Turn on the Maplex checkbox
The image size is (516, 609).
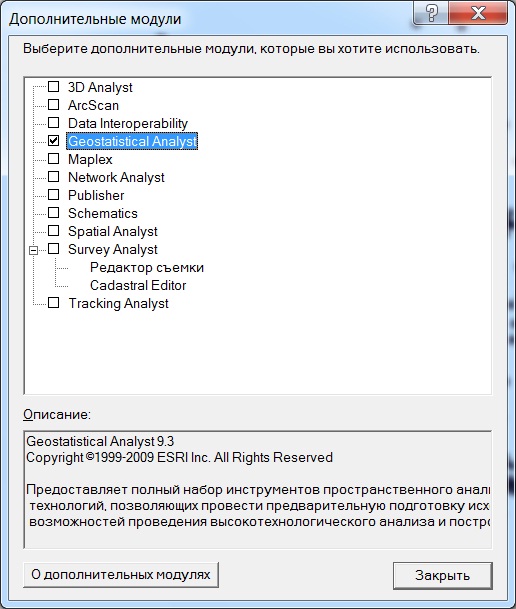tap(54, 158)
